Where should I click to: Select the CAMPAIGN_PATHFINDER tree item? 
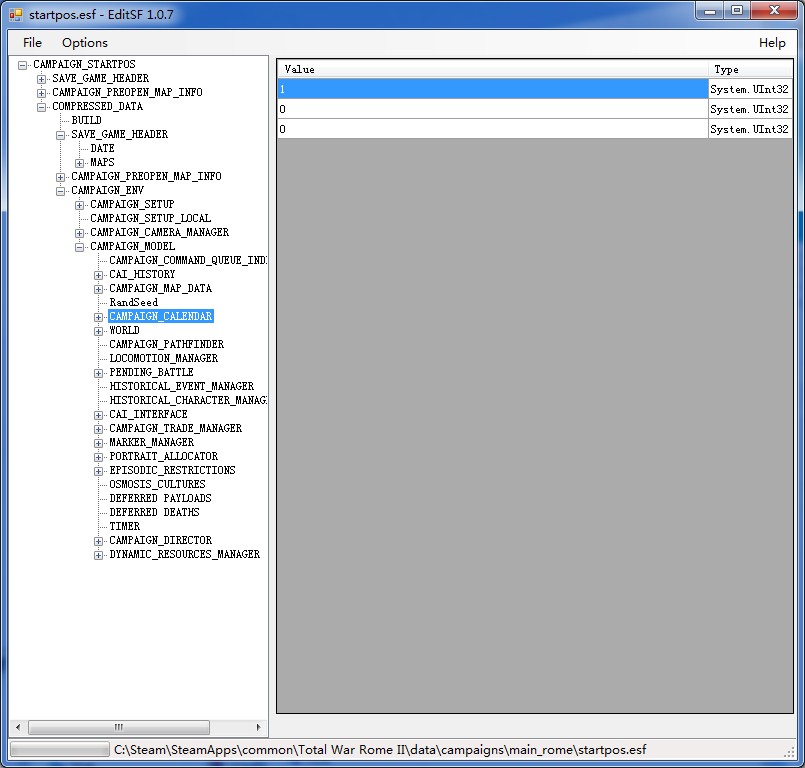[x=166, y=344]
